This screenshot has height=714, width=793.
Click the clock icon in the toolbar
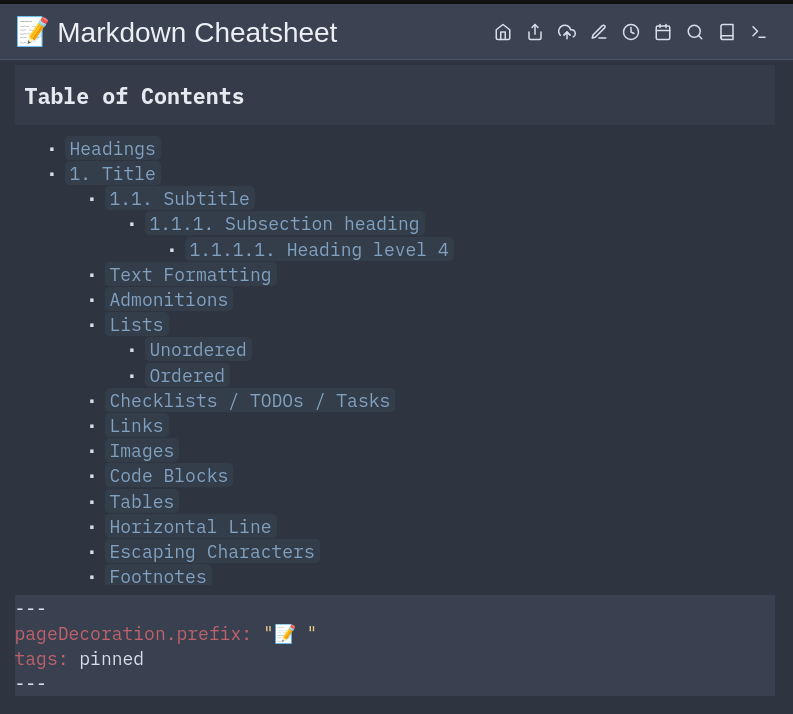coord(631,32)
